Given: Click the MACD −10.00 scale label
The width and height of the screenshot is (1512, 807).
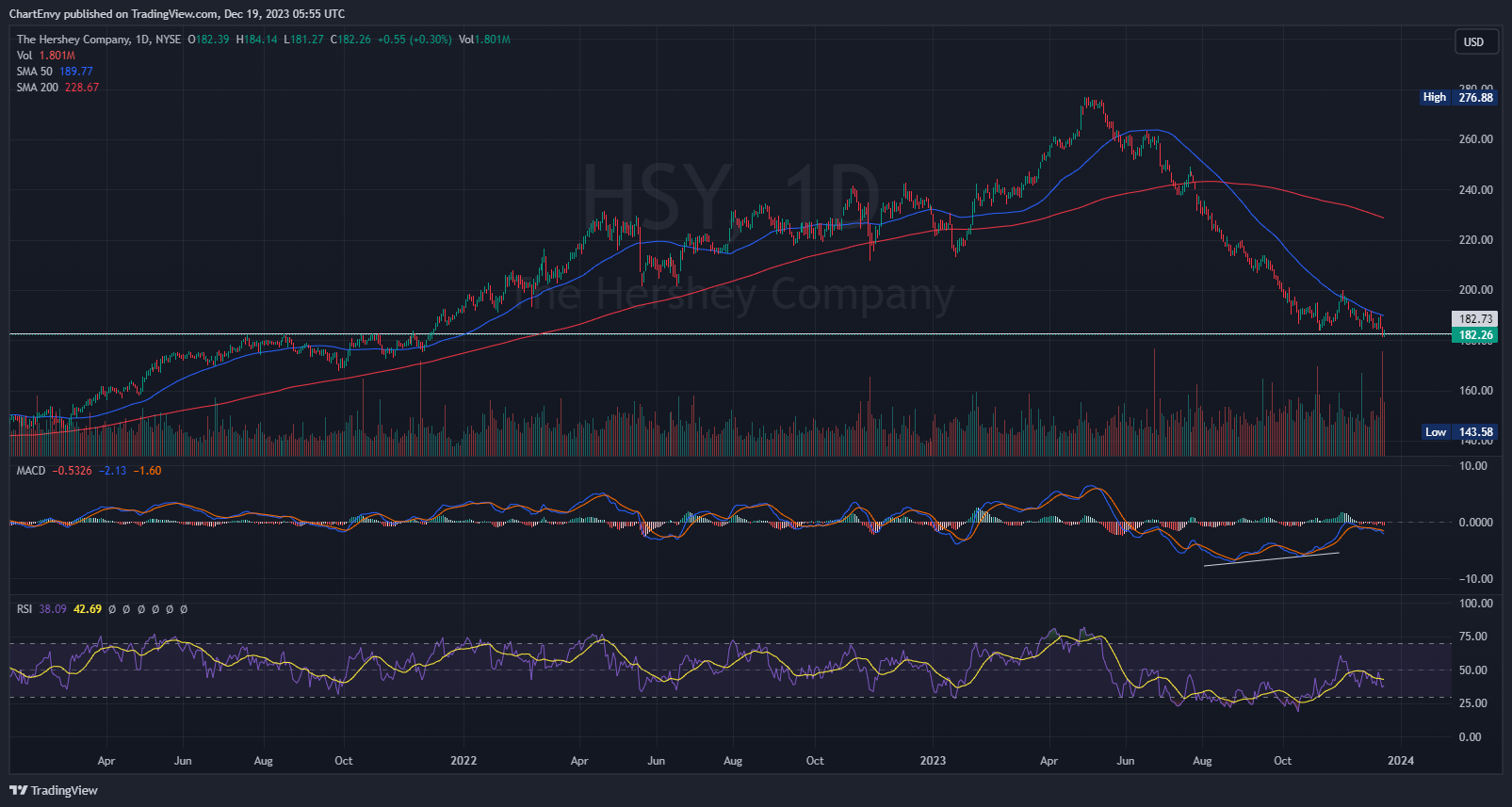Looking at the screenshot, I should click(x=1475, y=579).
